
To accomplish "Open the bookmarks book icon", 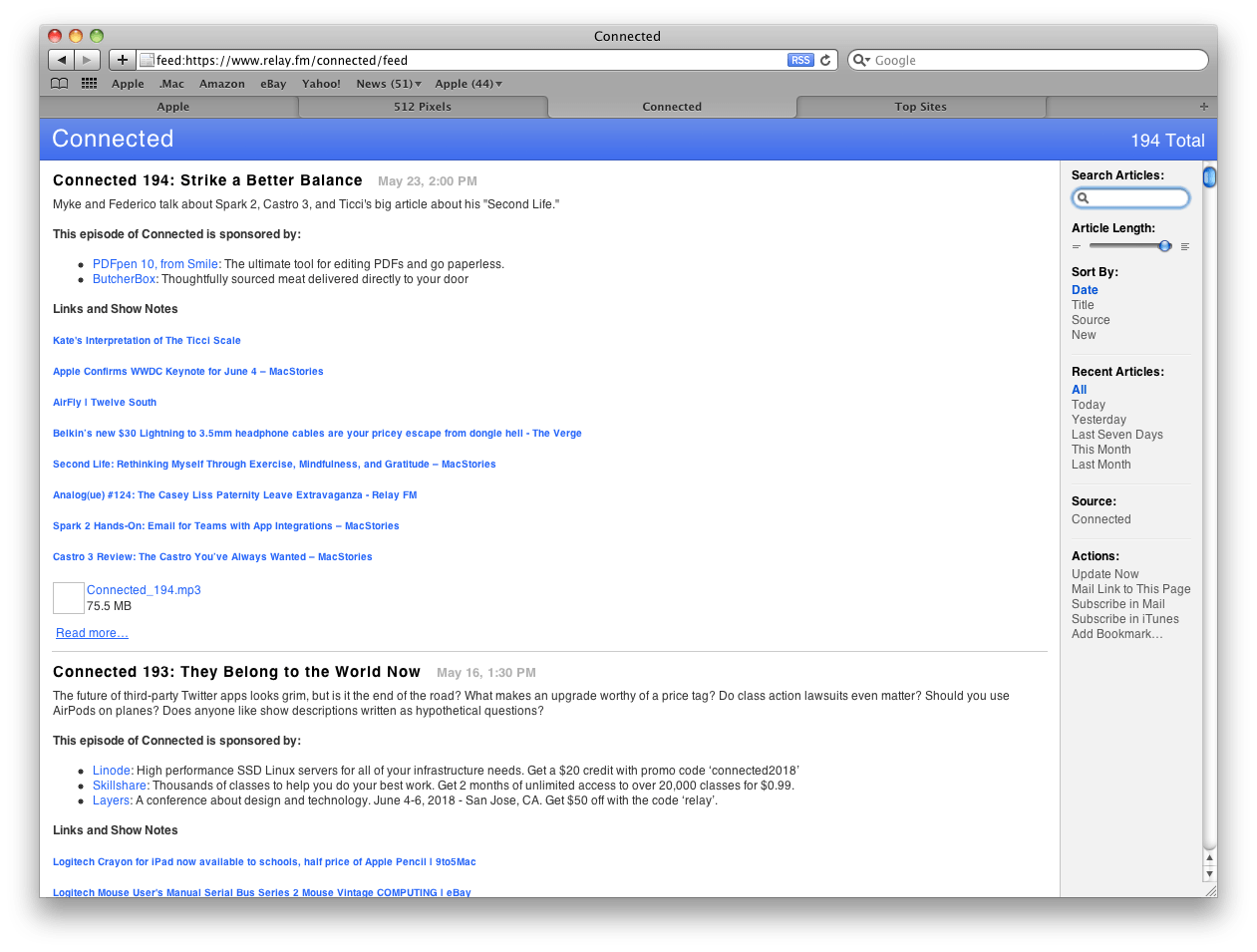I will pyautogui.click(x=60, y=84).
